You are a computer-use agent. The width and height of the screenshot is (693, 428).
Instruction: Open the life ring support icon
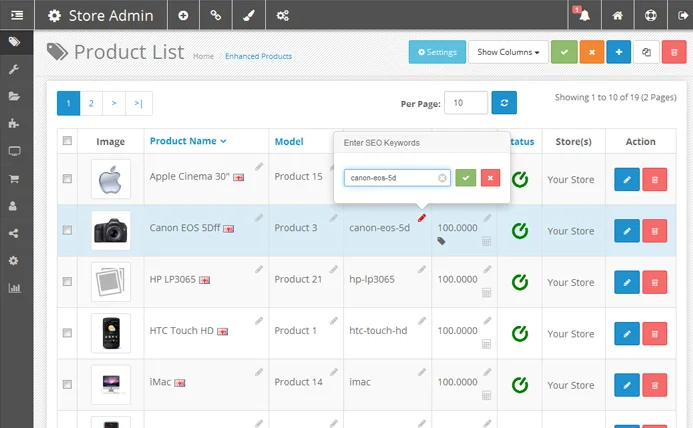[651, 15]
